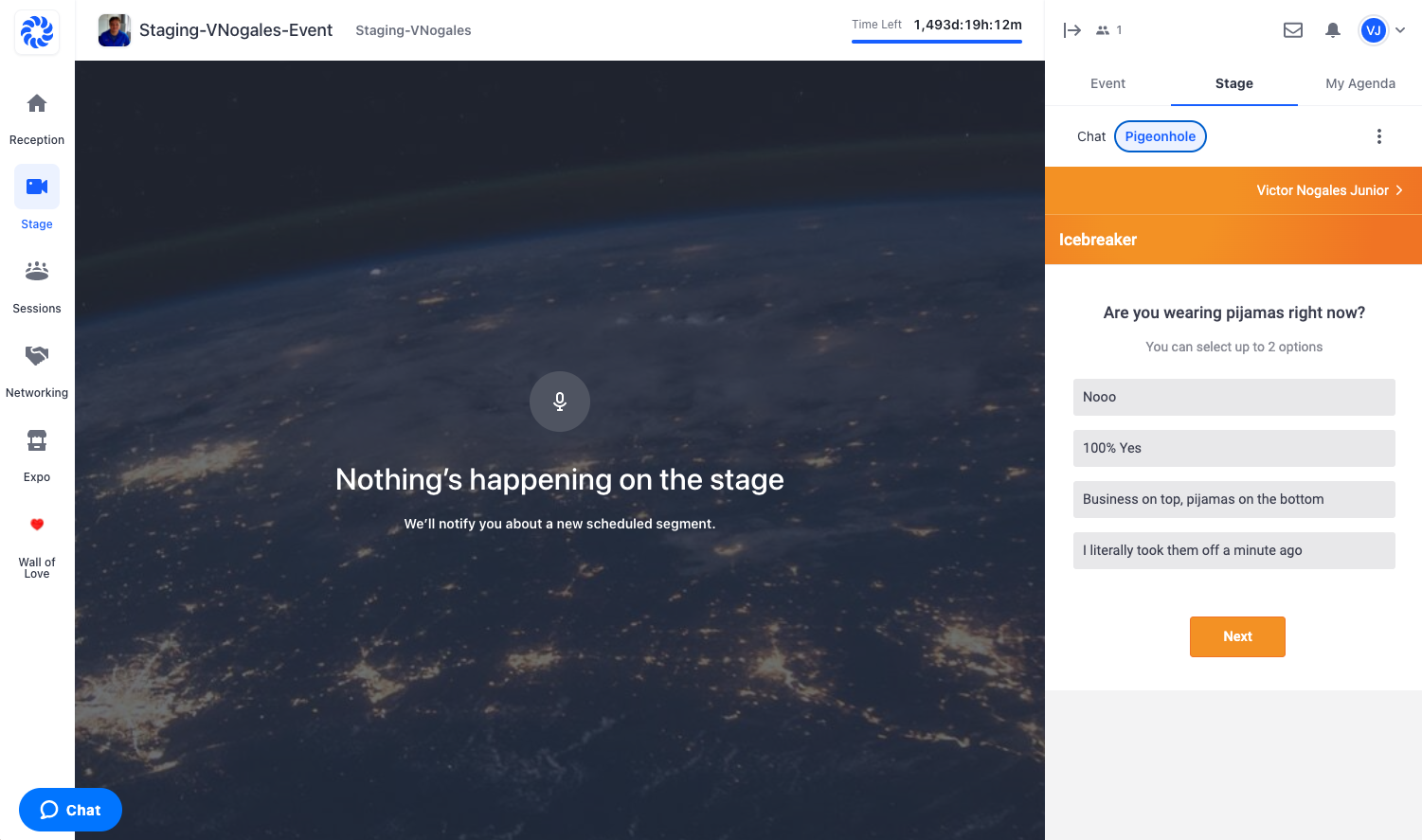Click the Time Left countdown value

click(967, 25)
